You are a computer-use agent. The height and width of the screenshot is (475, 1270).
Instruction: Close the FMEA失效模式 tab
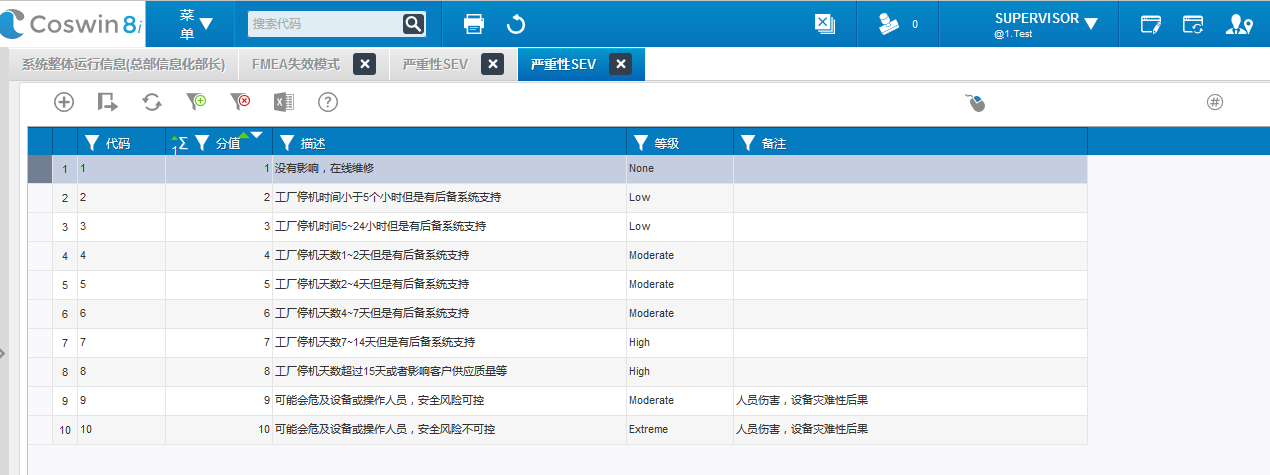365,64
